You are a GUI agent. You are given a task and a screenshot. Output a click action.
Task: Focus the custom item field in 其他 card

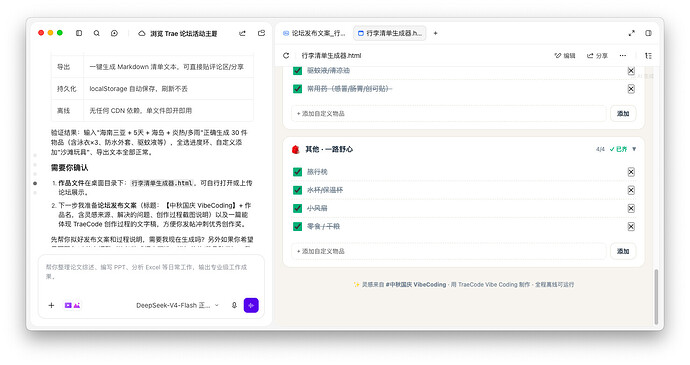448,251
